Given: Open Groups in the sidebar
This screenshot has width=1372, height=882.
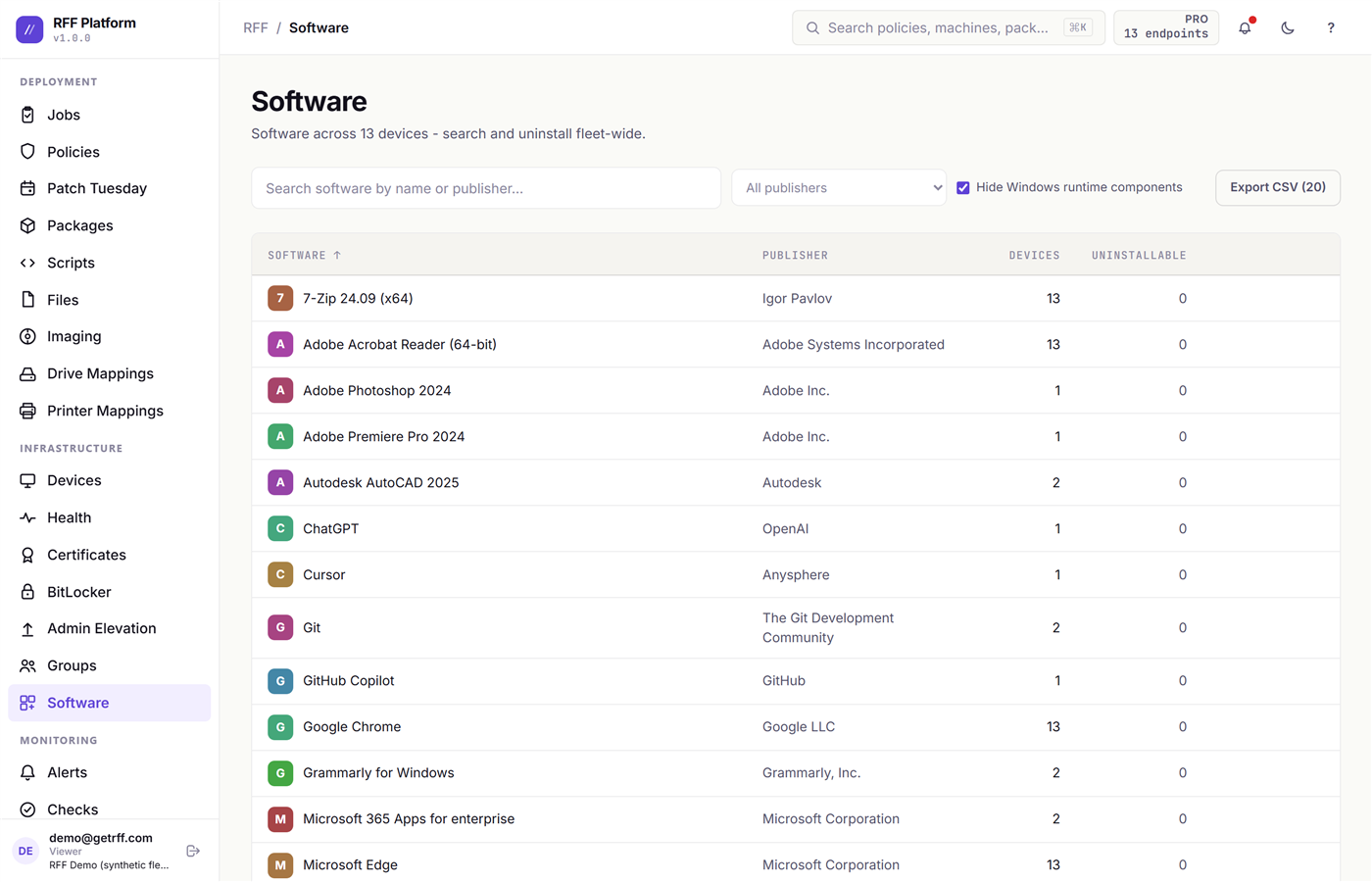Looking at the screenshot, I should (109, 665).
